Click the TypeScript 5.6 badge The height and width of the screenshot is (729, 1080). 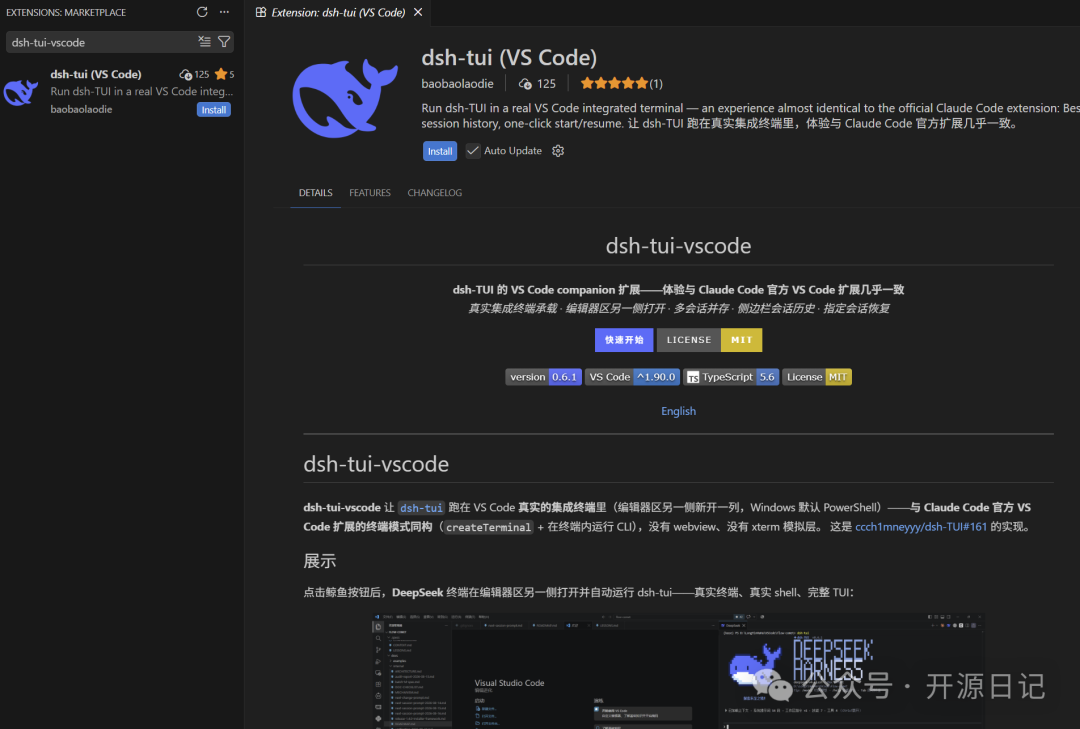(731, 377)
